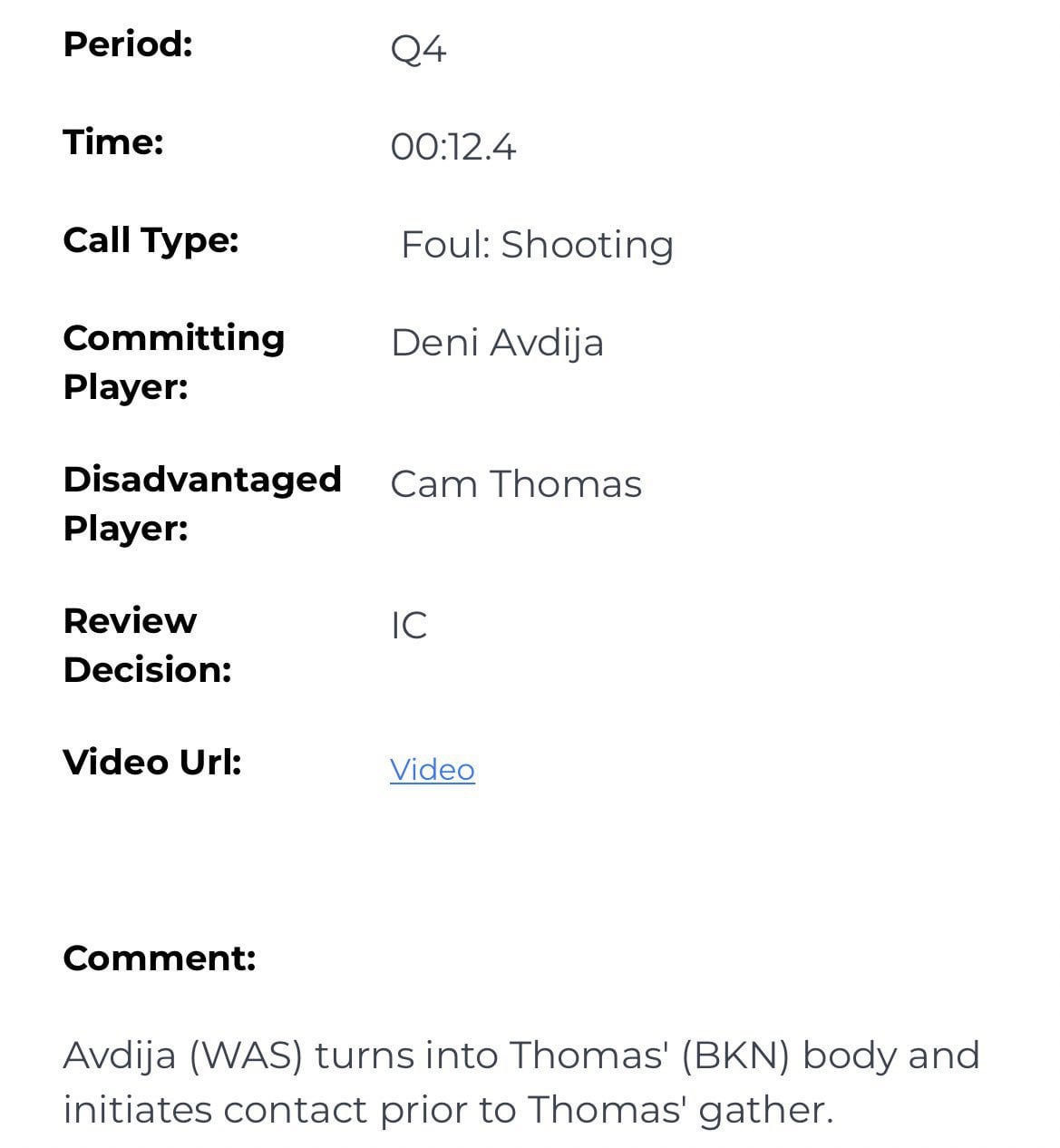The image size is (1060, 1148).
Task: Click the Q4 period value
Action: (418, 49)
